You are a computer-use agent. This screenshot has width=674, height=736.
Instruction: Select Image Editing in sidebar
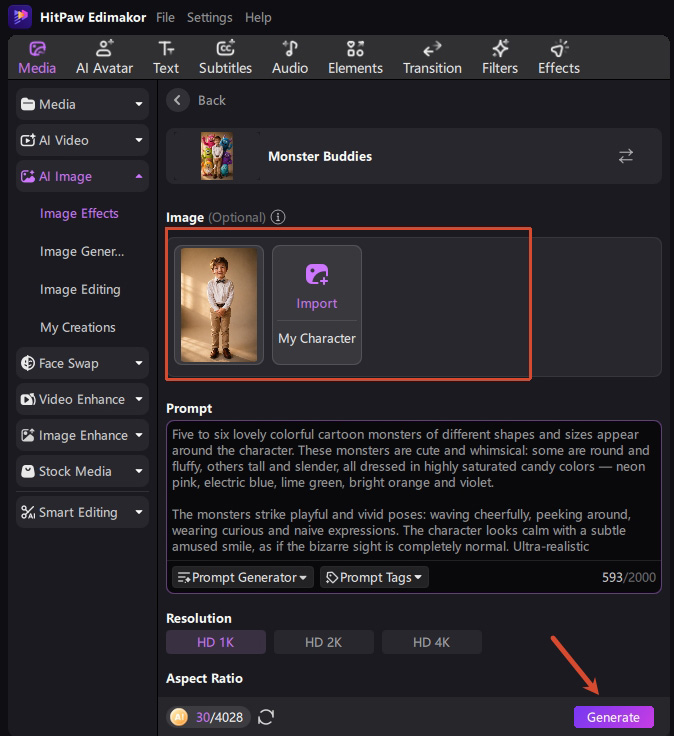coord(80,290)
